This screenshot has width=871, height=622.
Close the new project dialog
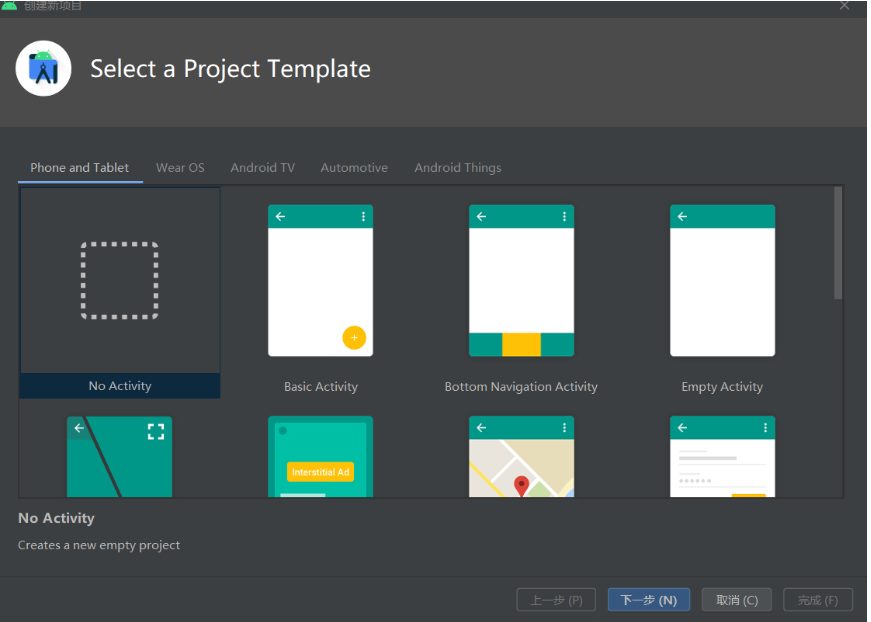(844, 6)
